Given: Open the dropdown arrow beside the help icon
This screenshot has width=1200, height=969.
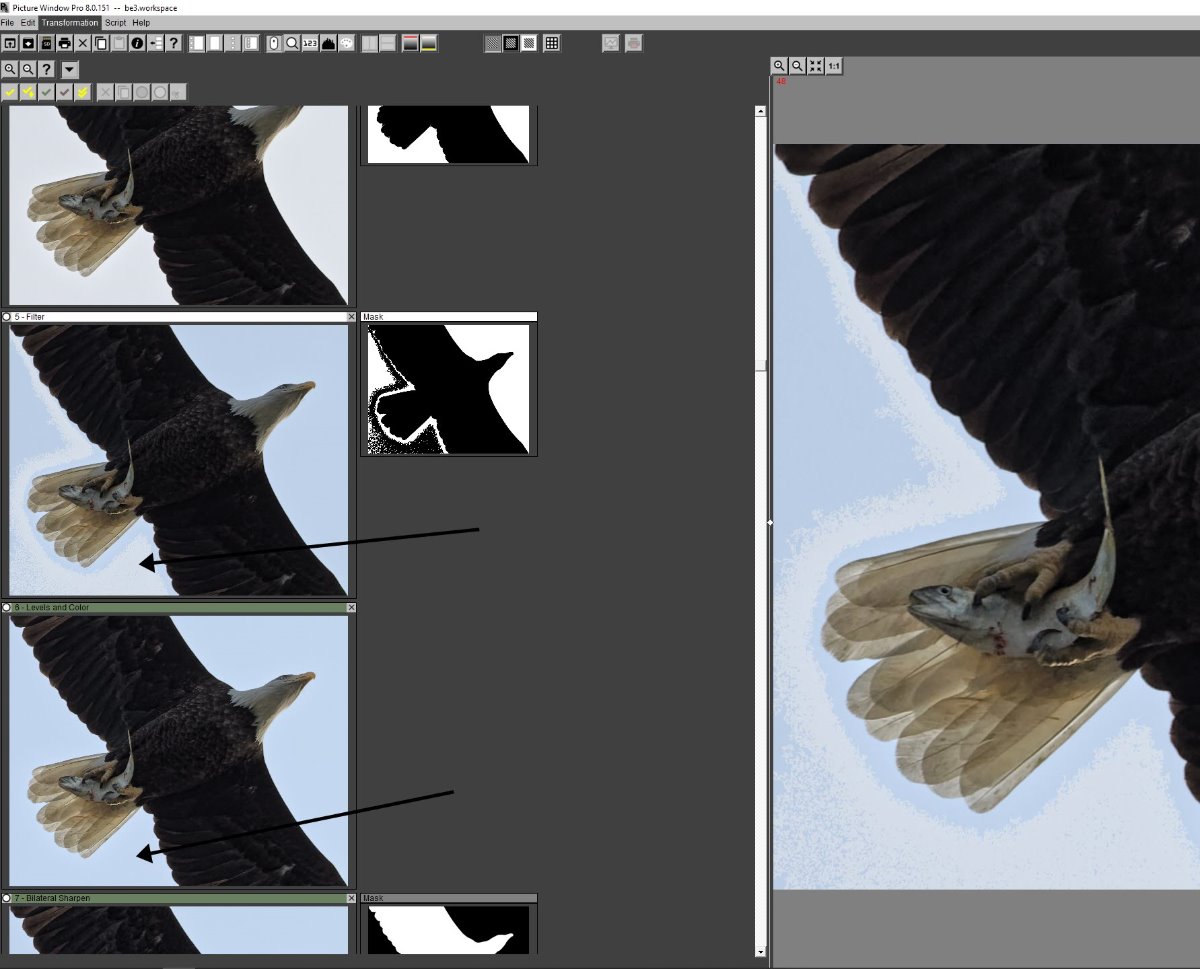Looking at the screenshot, I should [x=69, y=70].
